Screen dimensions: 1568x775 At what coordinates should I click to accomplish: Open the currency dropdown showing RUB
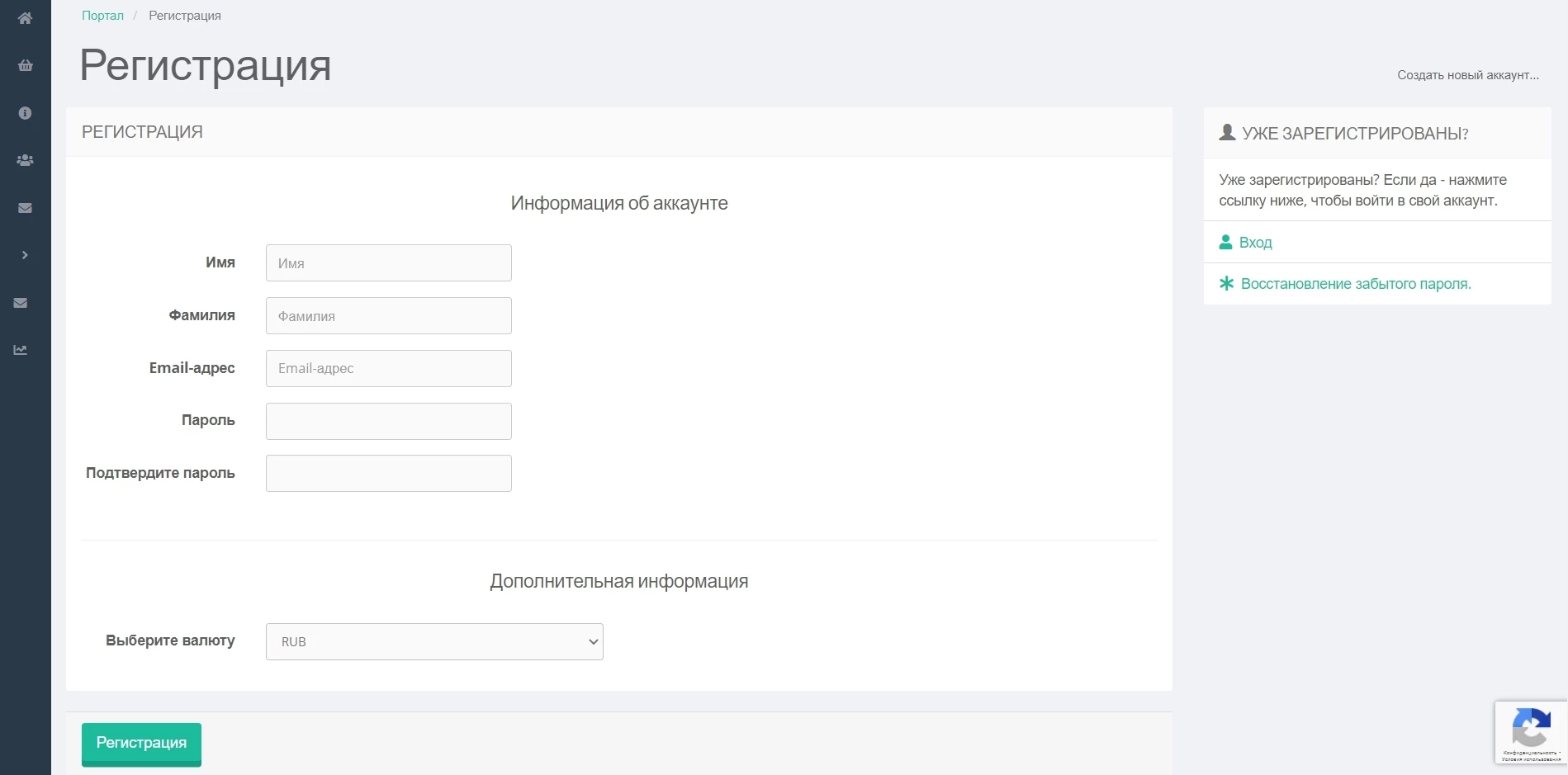click(434, 641)
